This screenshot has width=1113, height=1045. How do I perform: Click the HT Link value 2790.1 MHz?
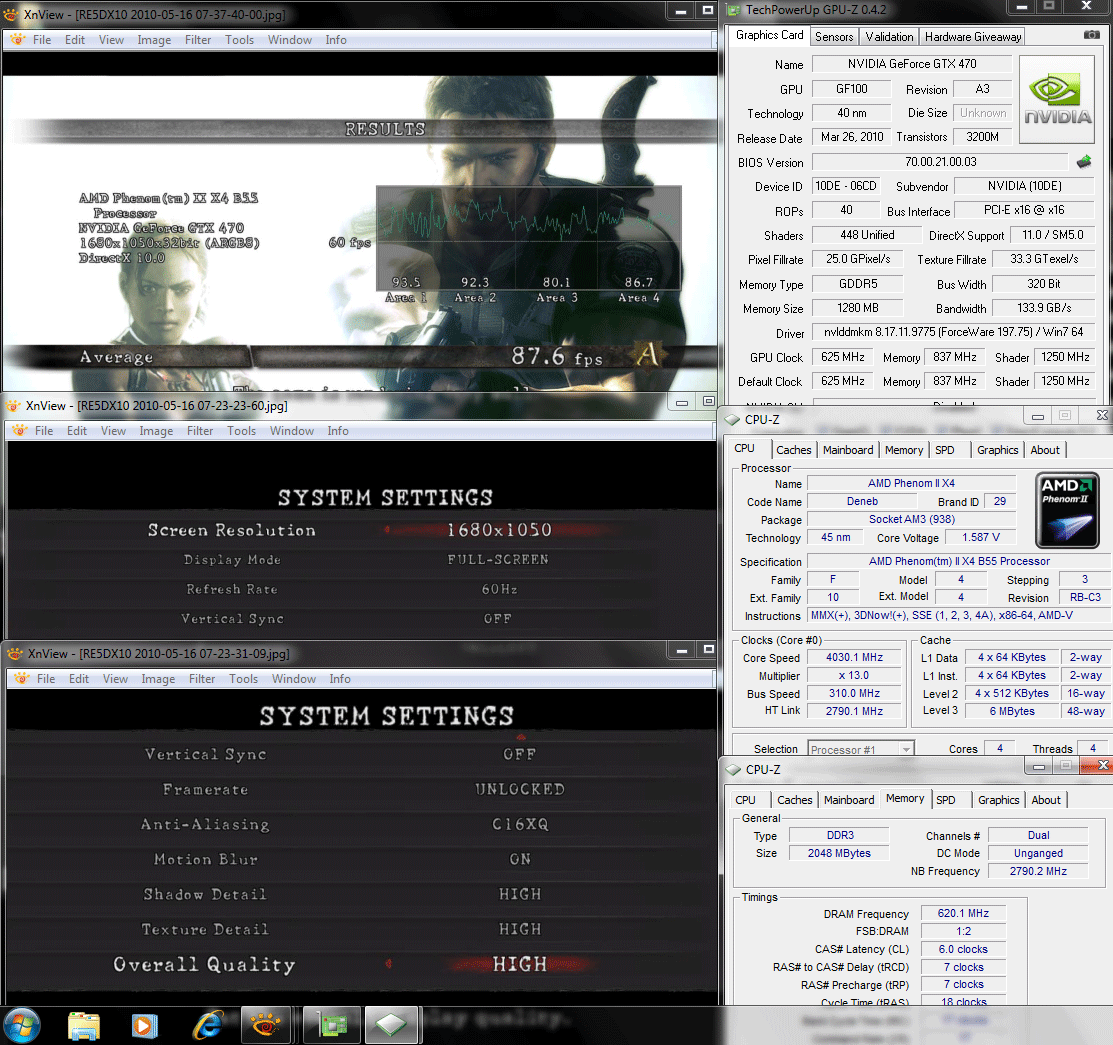point(854,711)
